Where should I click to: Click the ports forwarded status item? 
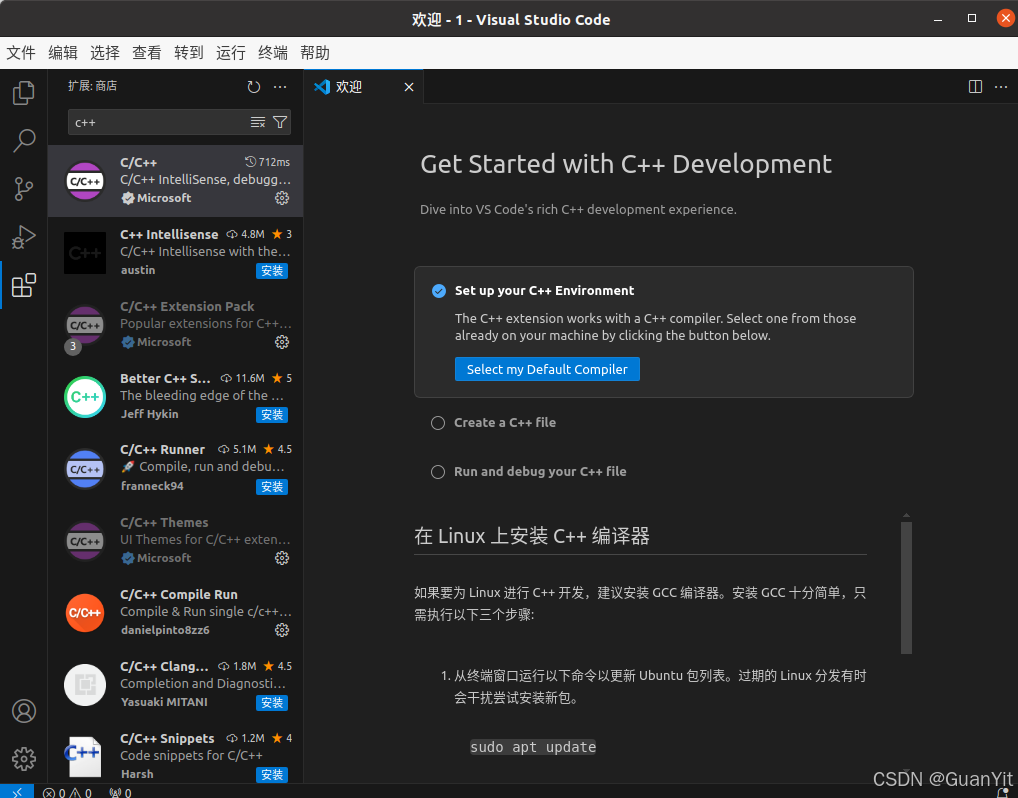(121, 792)
